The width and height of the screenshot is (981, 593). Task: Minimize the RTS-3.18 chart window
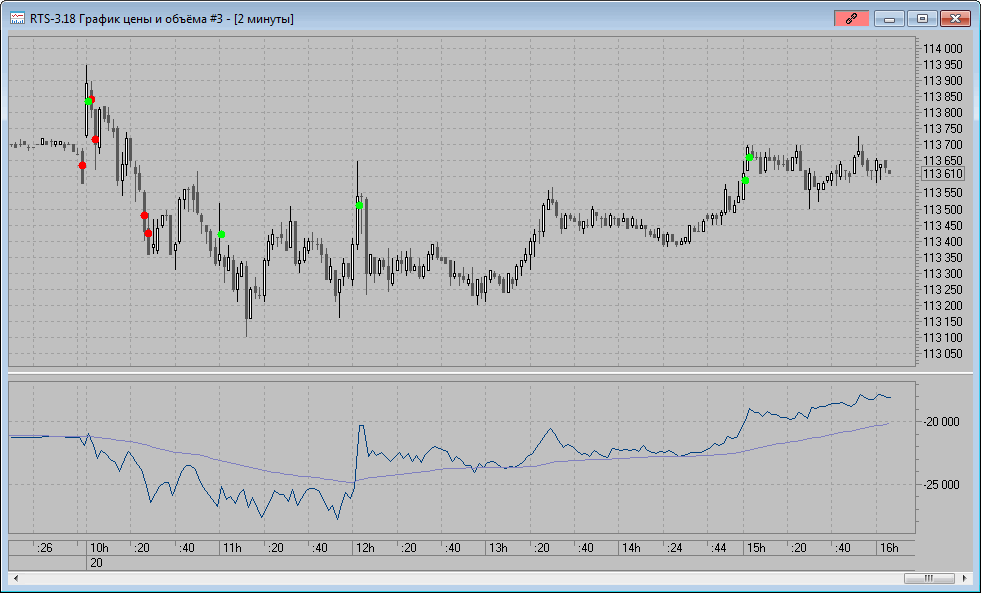(889, 18)
